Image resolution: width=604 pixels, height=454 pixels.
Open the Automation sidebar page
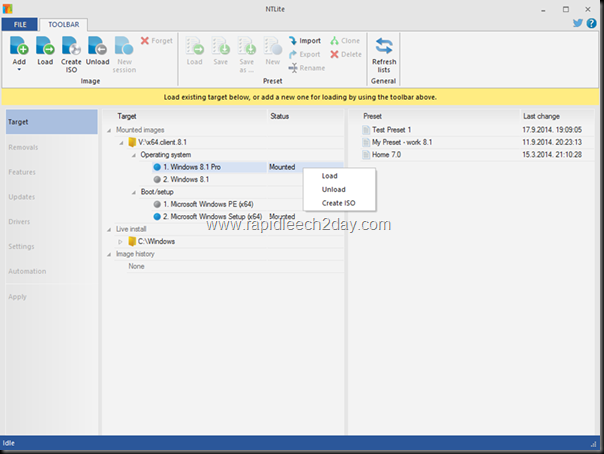pyautogui.click(x=52, y=271)
